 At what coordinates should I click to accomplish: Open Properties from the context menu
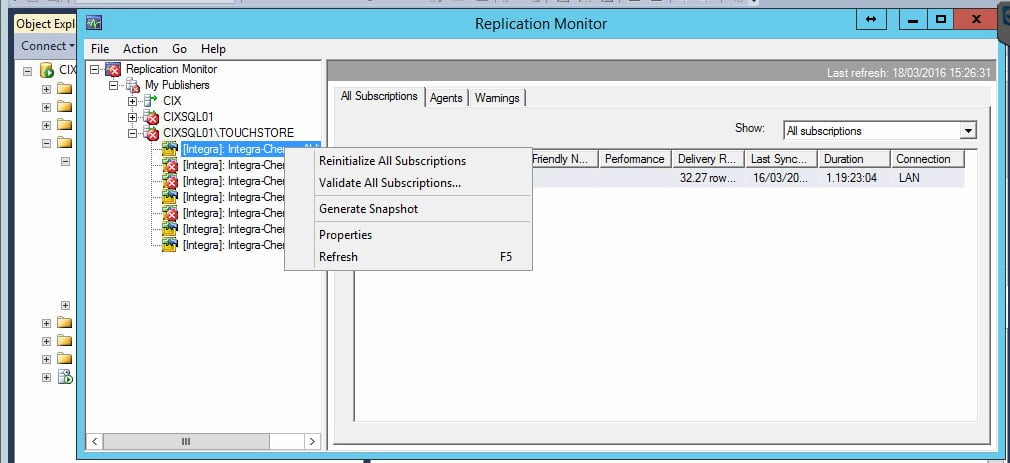(x=408, y=235)
